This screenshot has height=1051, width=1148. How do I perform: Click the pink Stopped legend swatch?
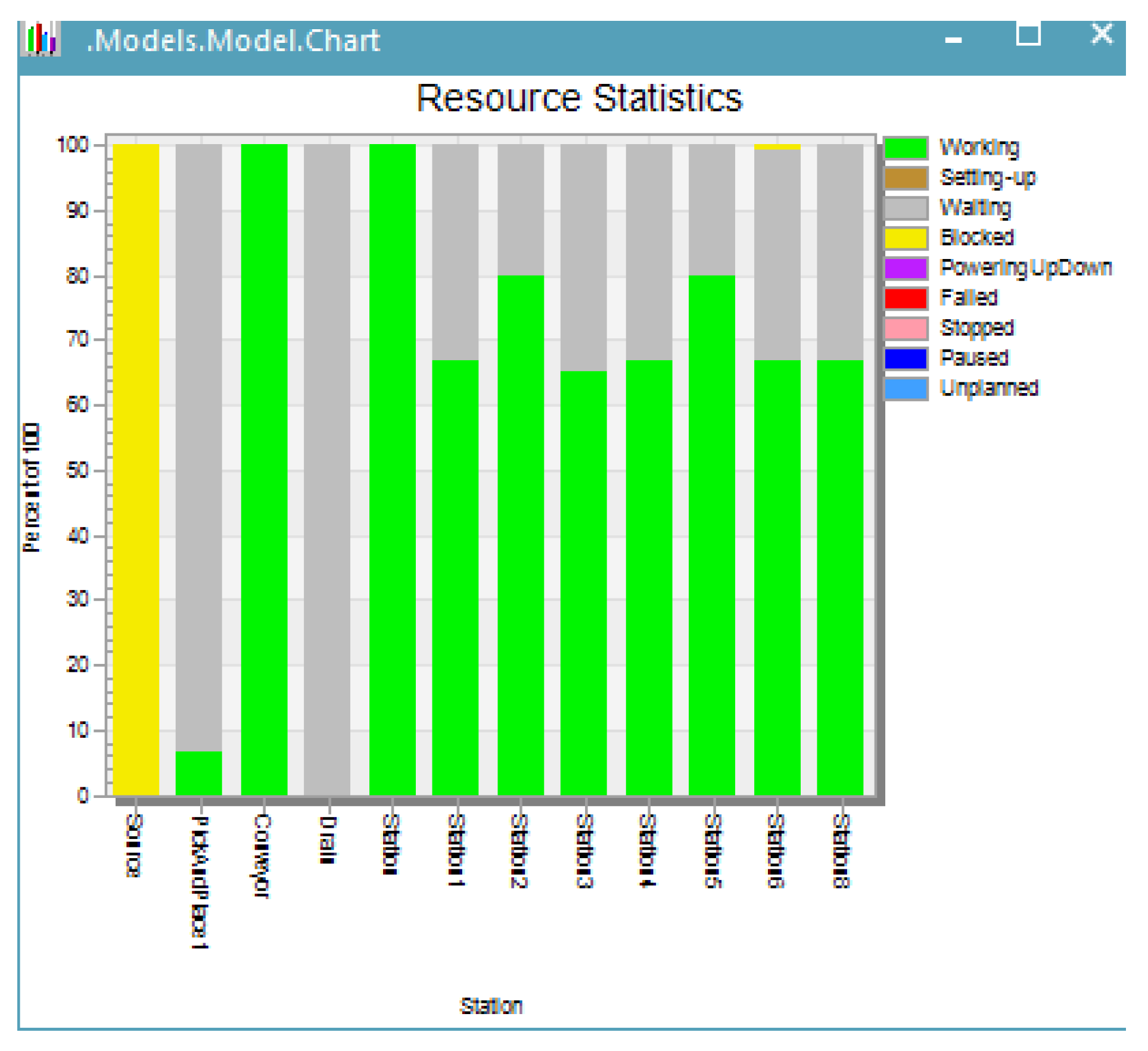coord(905,328)
